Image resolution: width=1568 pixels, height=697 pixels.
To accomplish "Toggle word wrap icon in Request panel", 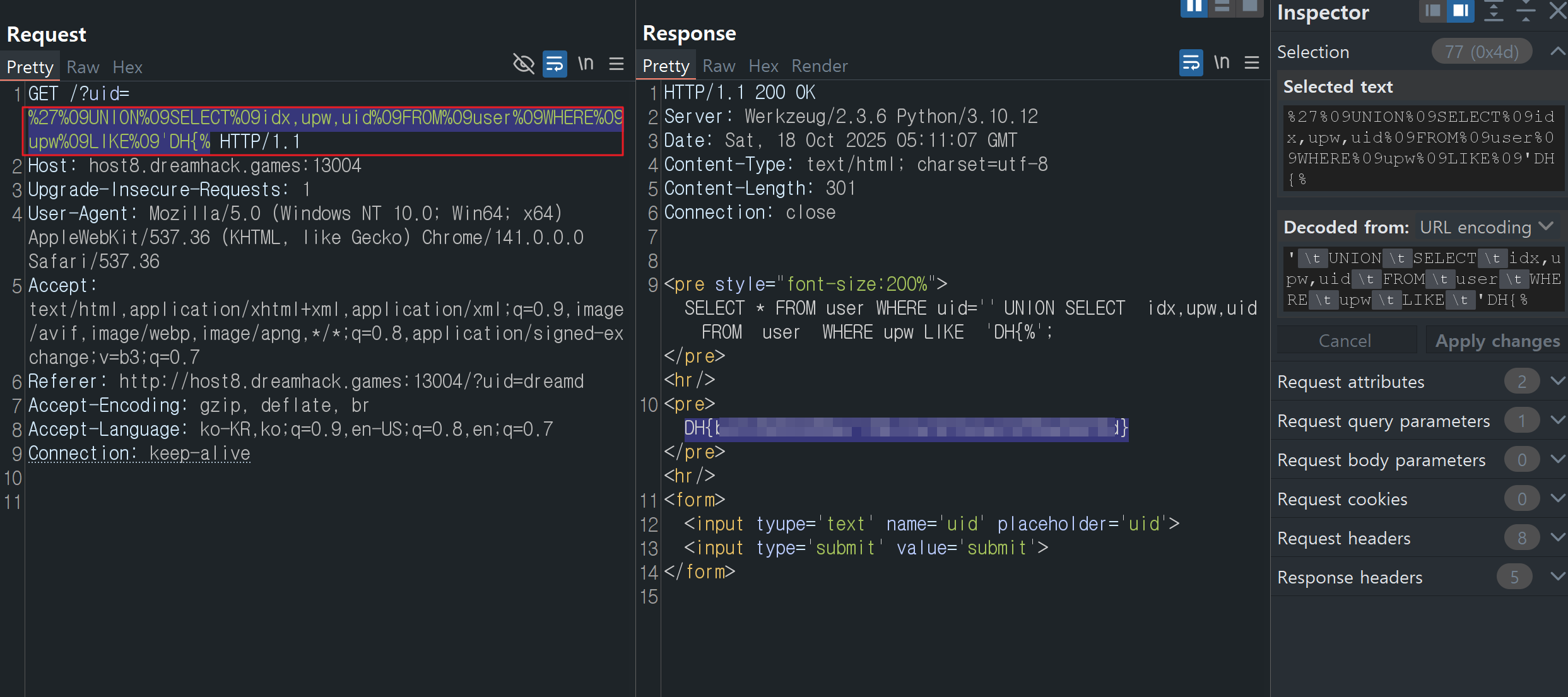I will coord(554,64).
